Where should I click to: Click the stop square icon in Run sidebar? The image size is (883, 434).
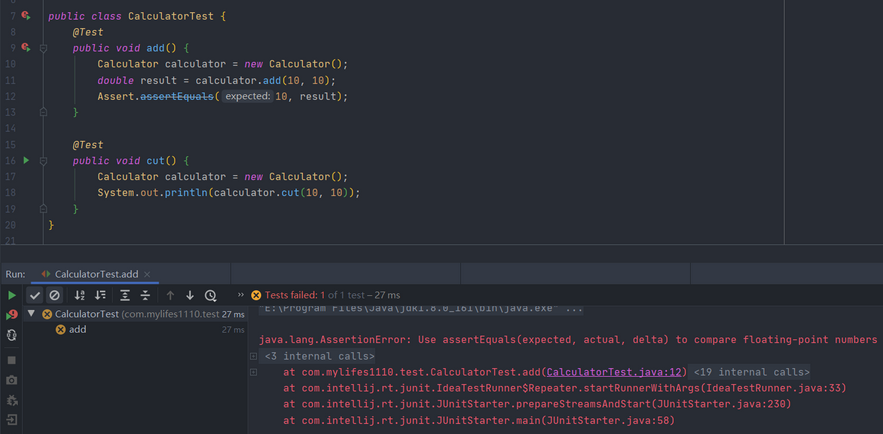click(x=12, y=360)
